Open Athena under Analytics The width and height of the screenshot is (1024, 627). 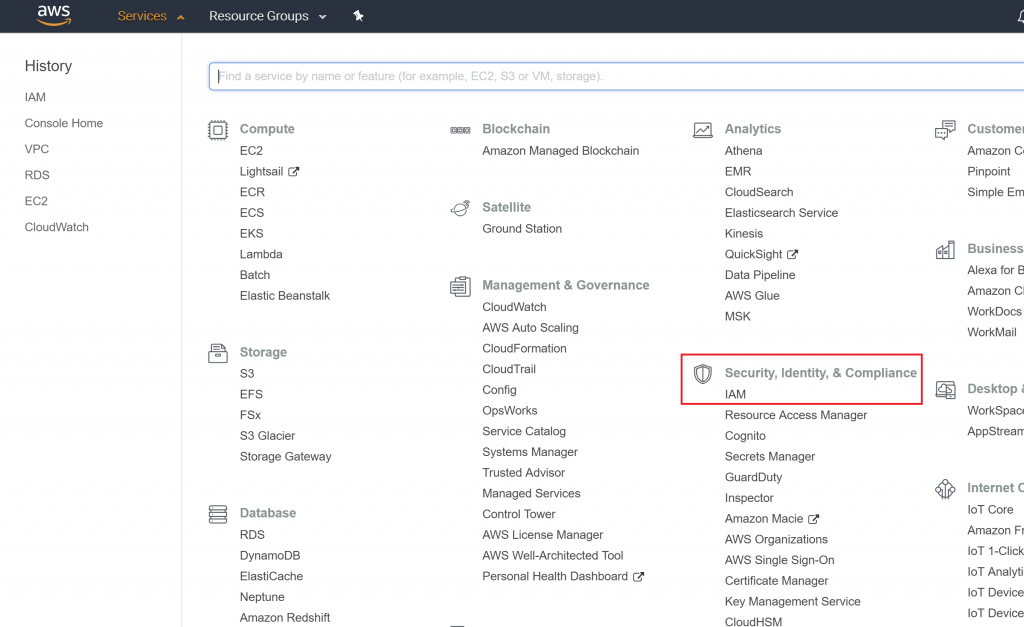click(x=743, y=150)
